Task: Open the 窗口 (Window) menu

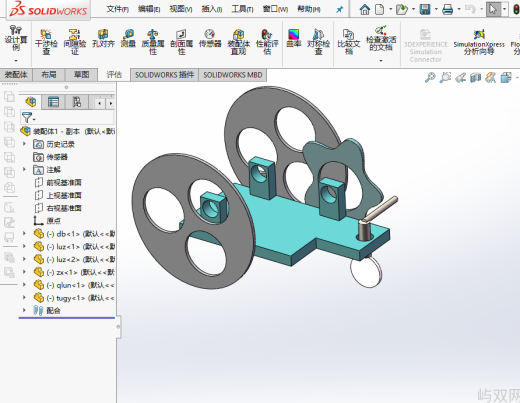Action: point(275,9)
